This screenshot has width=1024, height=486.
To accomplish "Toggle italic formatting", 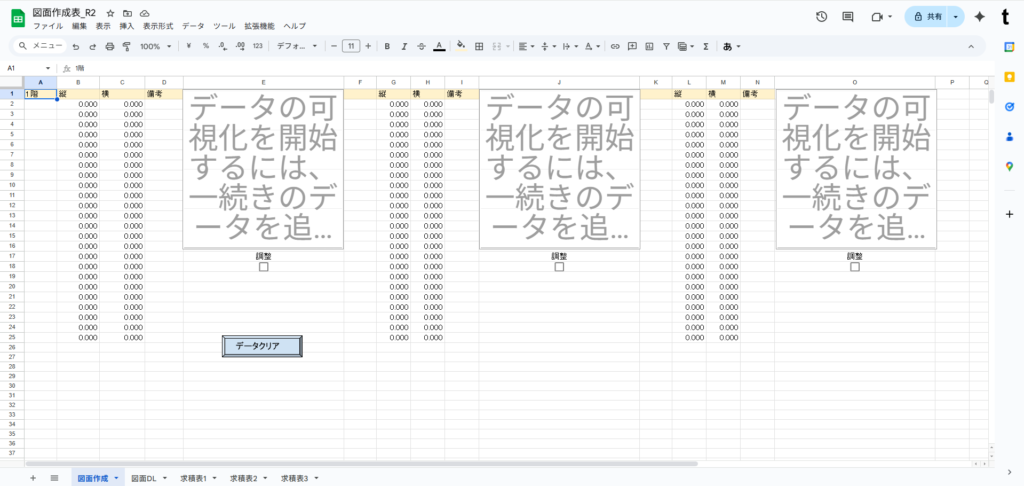I will point(404,46).
